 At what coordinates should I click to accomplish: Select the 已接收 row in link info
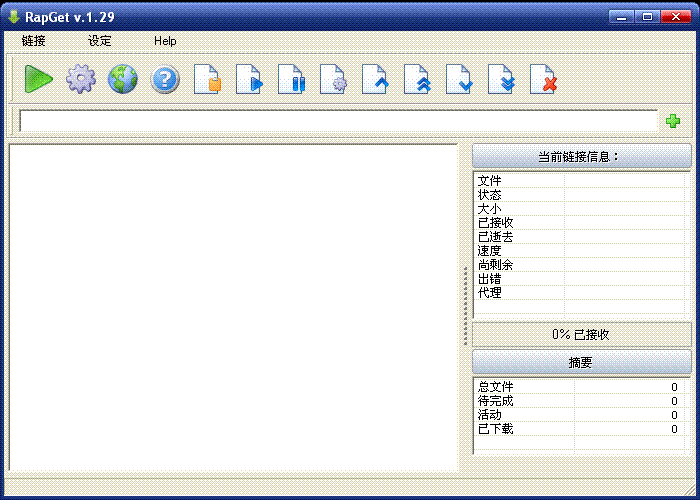pyautogui.click(x=579, y=222)
